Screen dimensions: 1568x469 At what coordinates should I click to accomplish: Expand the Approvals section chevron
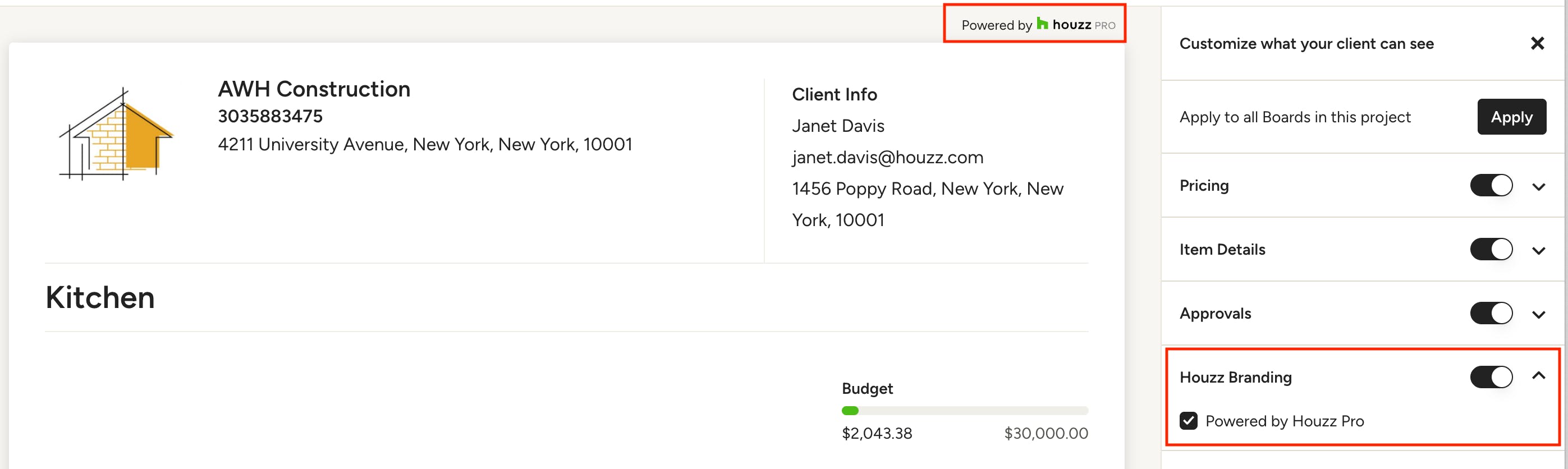1538,315
